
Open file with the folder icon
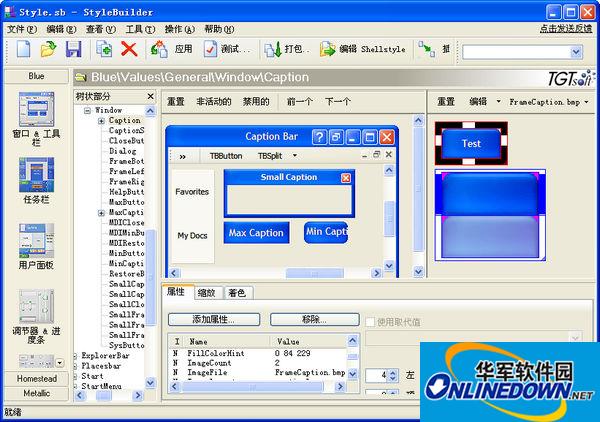(48, 49)
